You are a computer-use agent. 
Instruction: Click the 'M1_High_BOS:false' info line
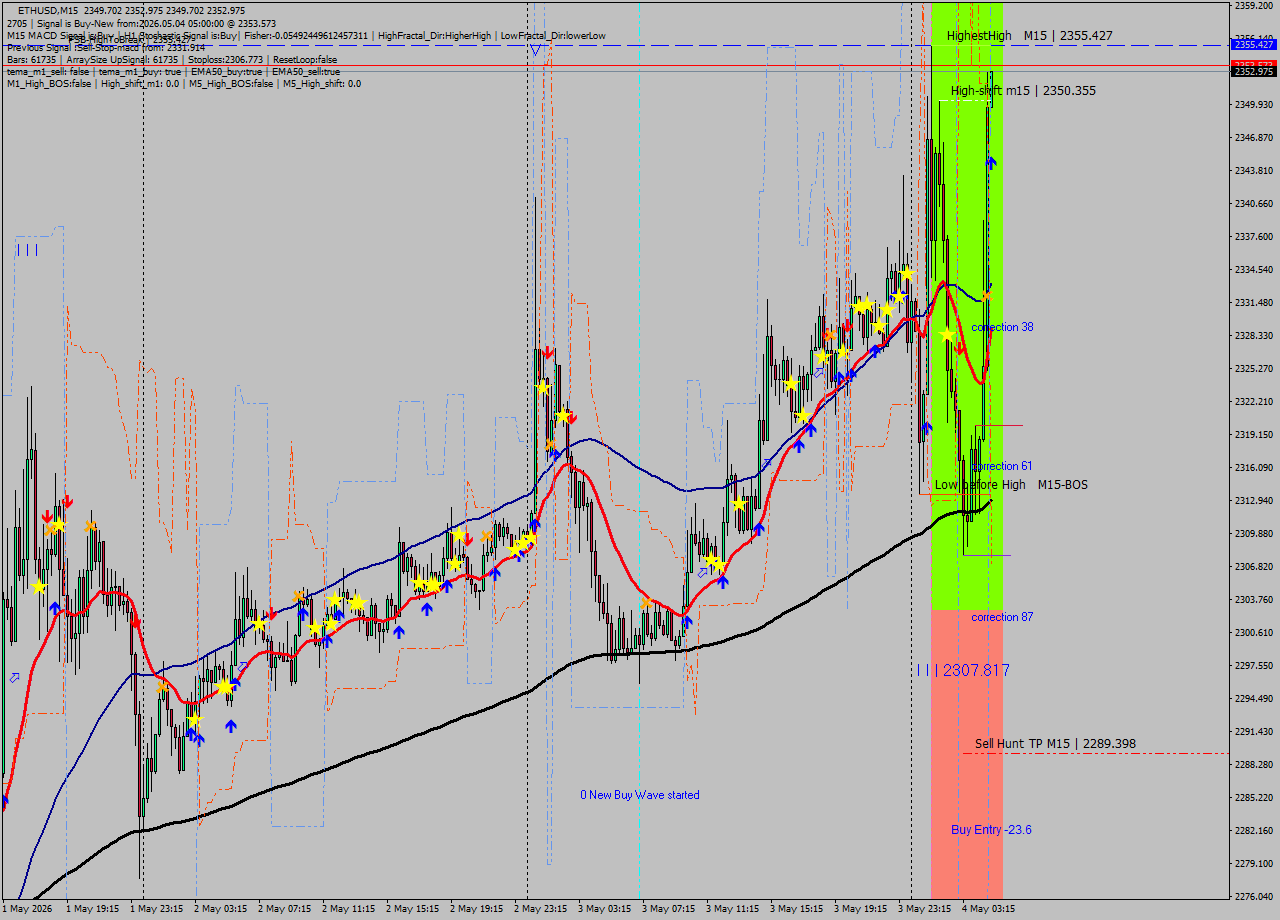coord(184,83)
